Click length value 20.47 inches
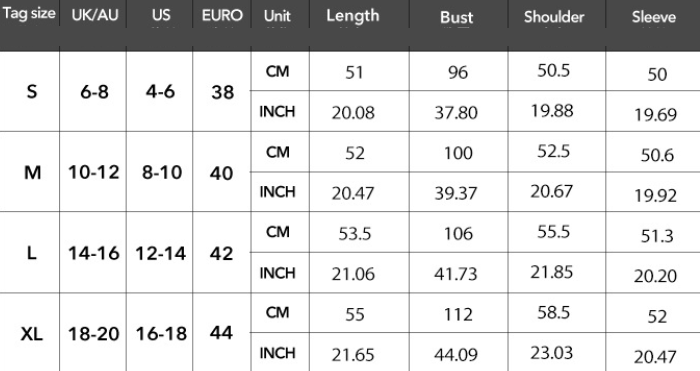 (353, 193)
